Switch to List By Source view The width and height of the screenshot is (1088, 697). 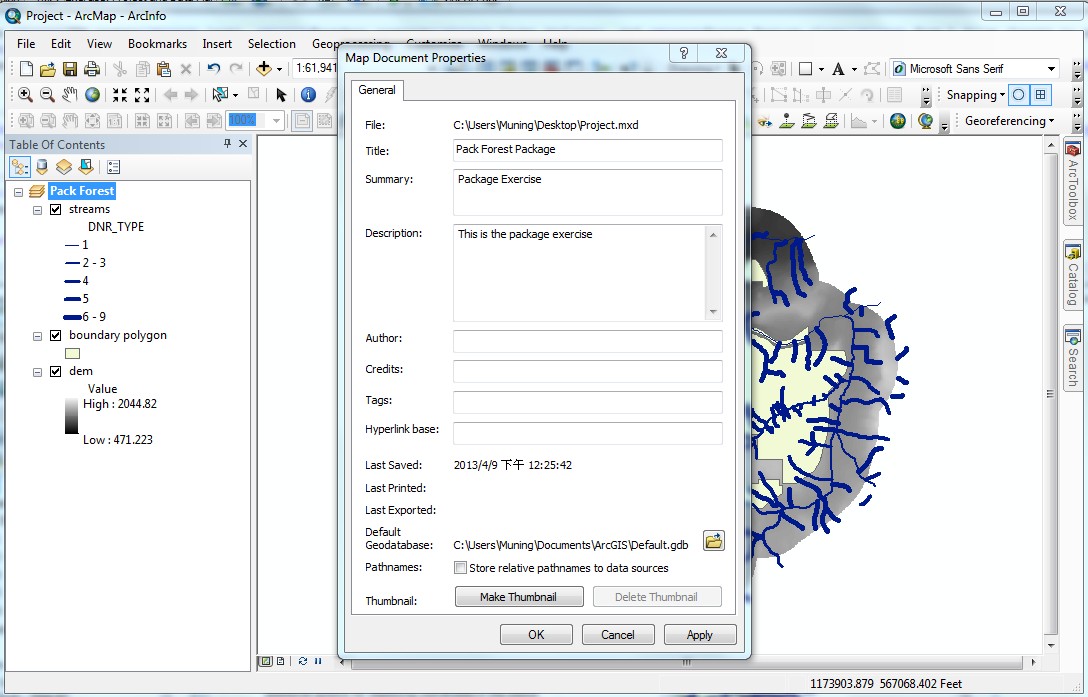click(42, 167)
